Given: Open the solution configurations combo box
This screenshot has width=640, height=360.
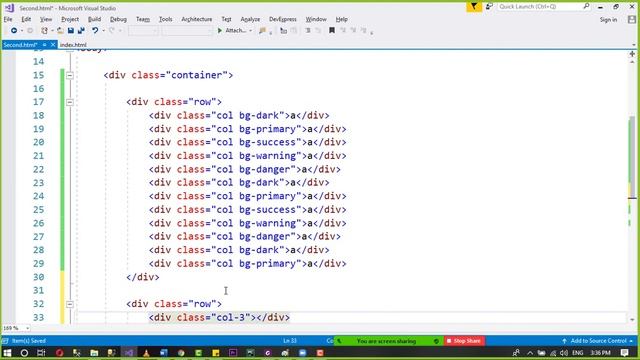Looking at the screenshot, I should pos(143,31).
